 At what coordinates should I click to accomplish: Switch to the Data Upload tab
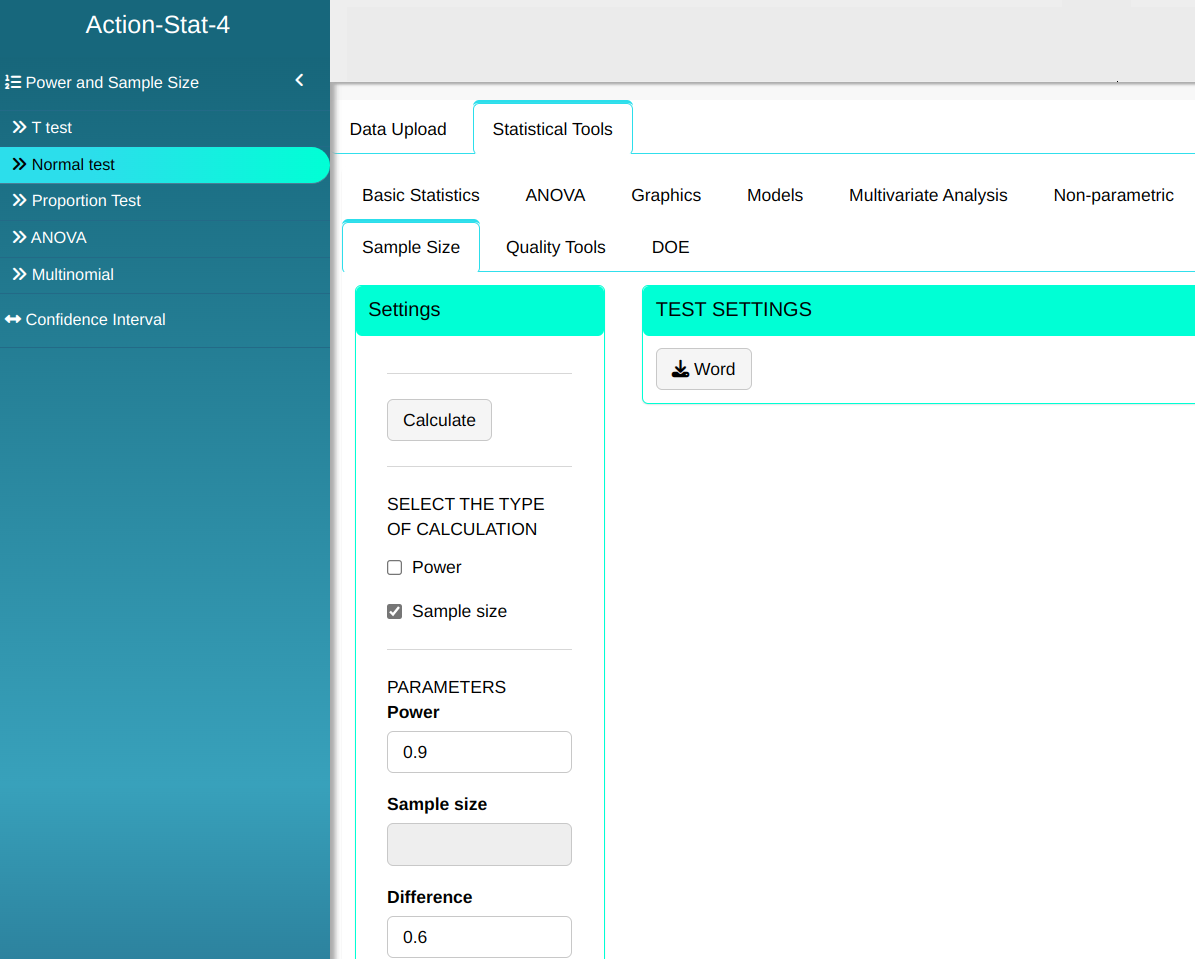pyautogui.click(x=398, y=130)
